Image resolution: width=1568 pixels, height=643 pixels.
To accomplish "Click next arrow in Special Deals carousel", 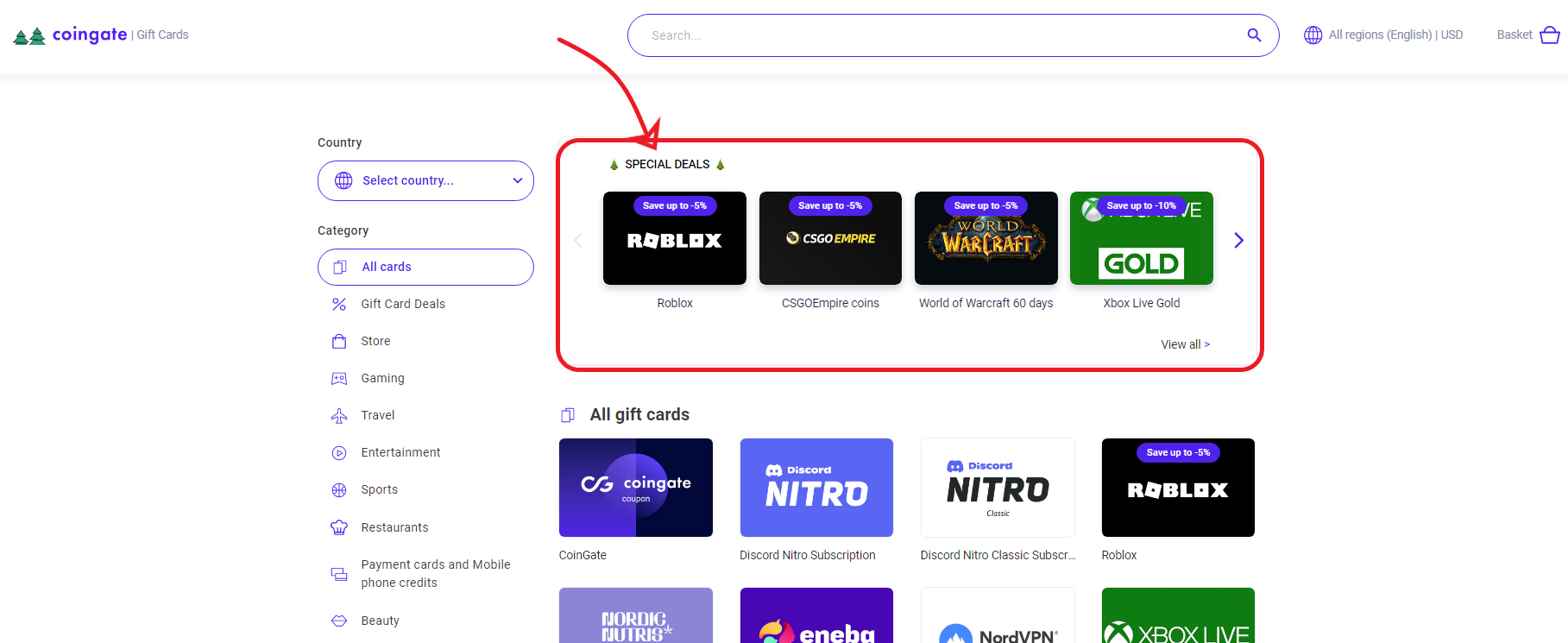I will [1238, 240].
